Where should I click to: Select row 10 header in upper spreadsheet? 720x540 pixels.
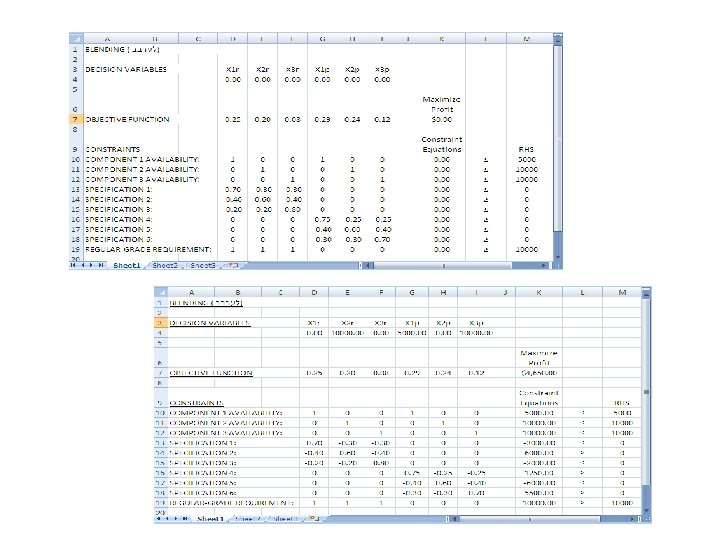coord(76,159)
